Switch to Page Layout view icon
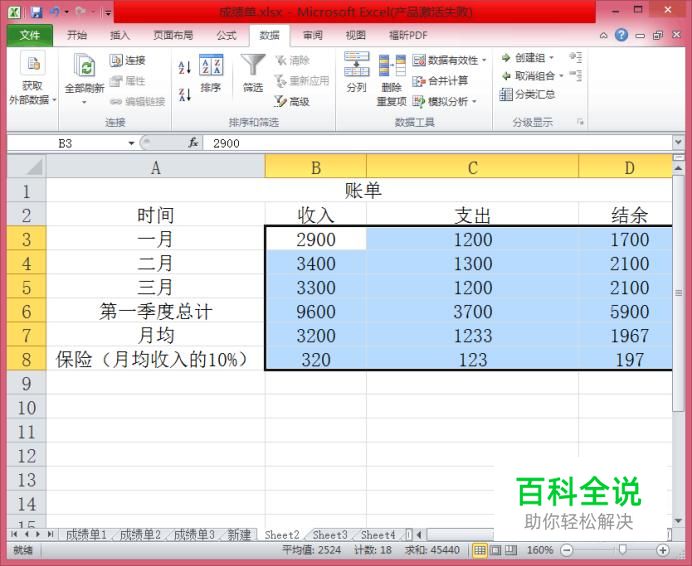The height and width of the screenshot is (566, 692). pyautogui.click(x=496, y=550)
